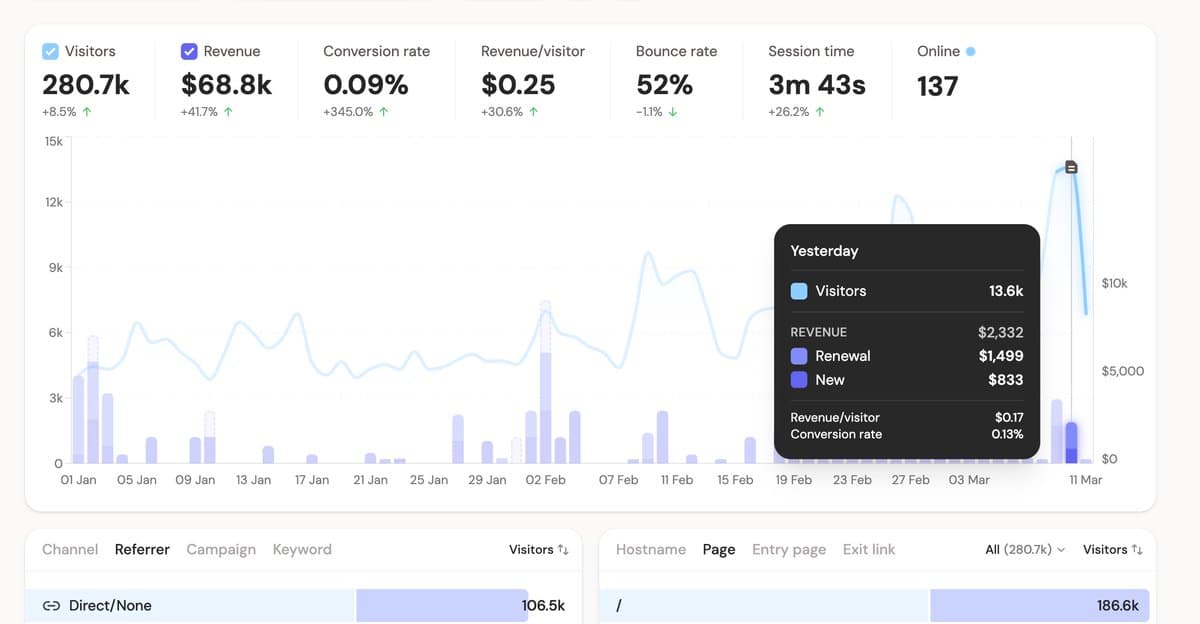Click the Visitors sort arrows in Page panel
Viewport: 1200px width, 624px height.
1137,550
